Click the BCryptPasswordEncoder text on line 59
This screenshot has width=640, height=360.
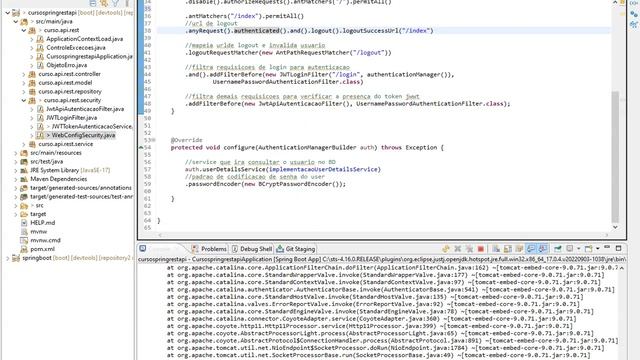point(296,184)
